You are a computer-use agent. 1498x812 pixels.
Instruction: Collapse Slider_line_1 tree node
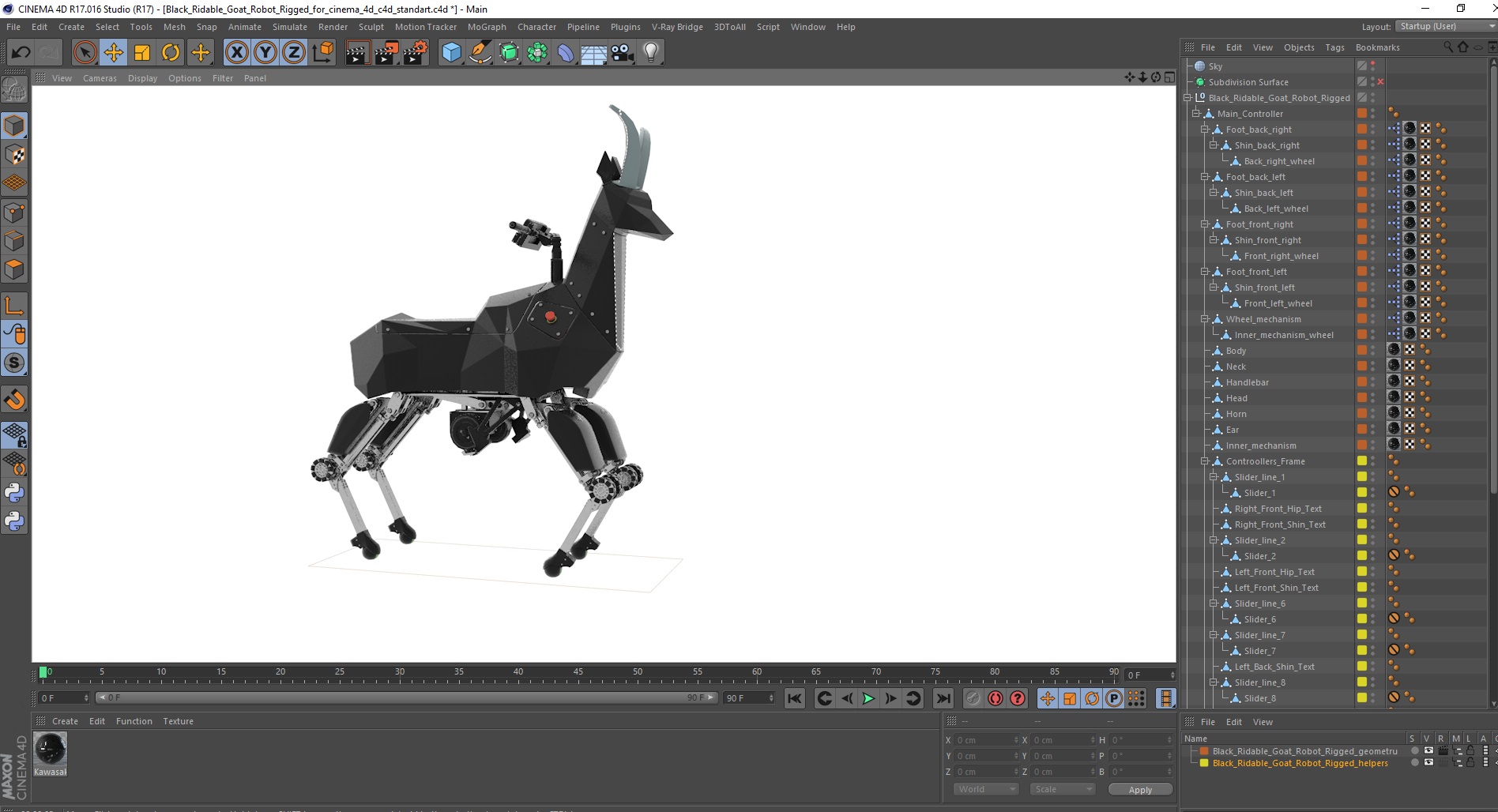tap(1214, 477)
